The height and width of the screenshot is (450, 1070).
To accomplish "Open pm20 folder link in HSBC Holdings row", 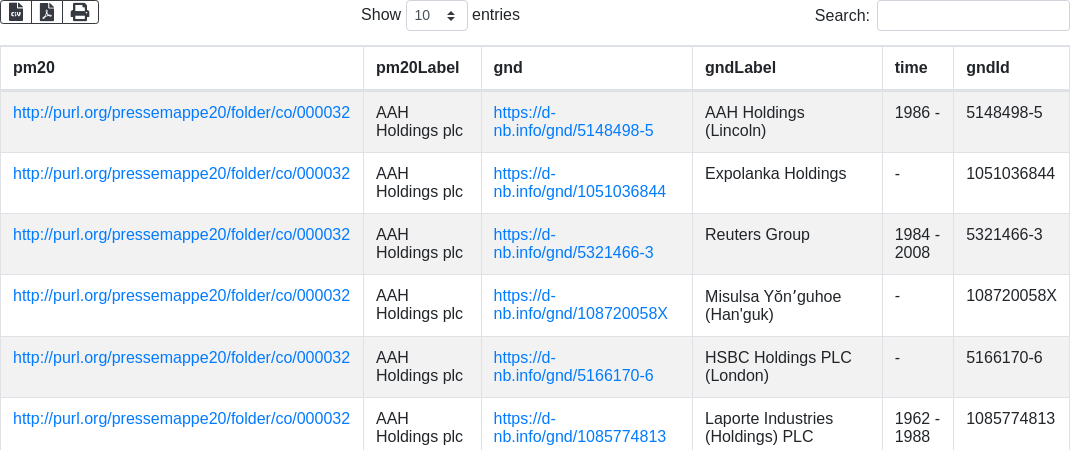I will coord(182,357).
